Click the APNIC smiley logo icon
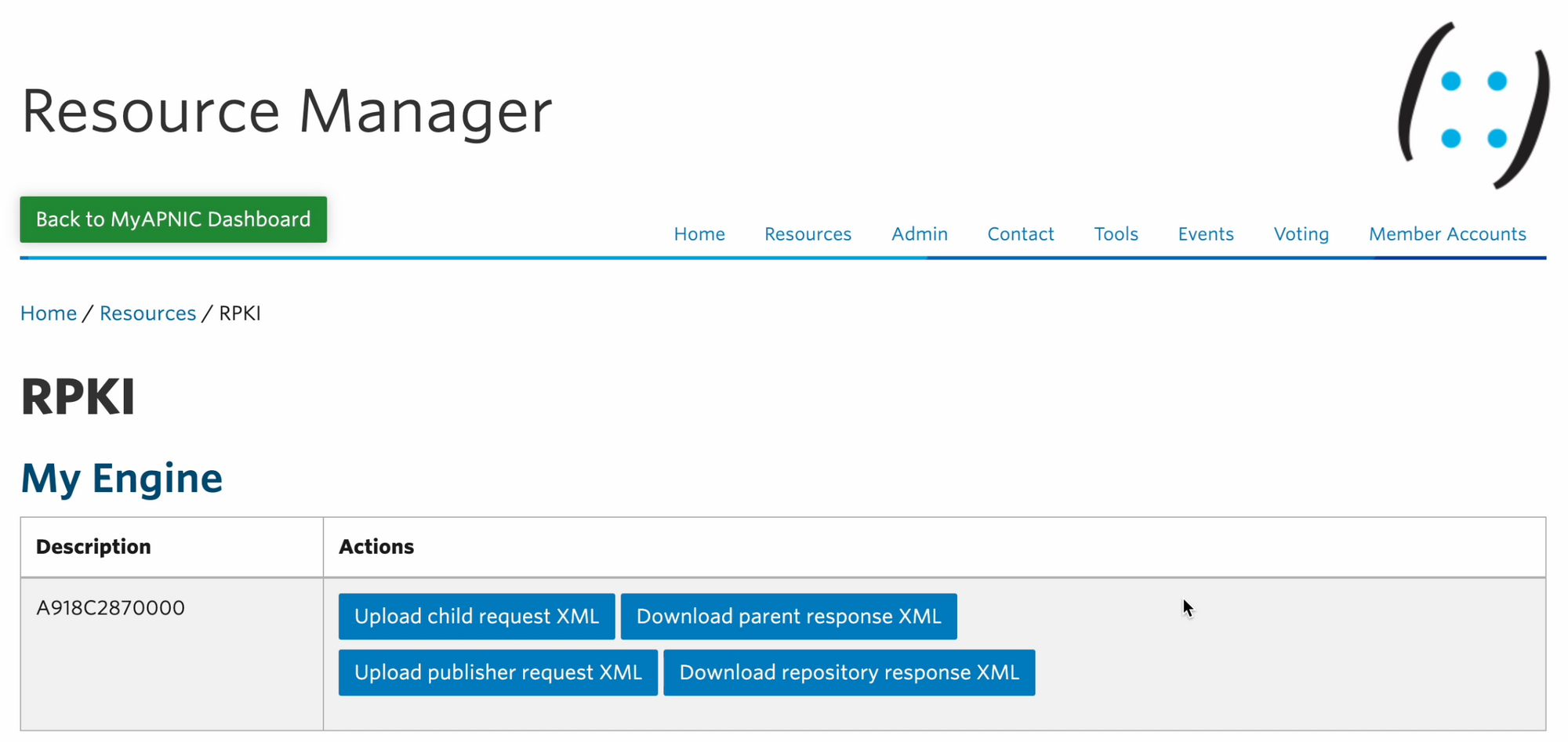 click(1473, 105)
